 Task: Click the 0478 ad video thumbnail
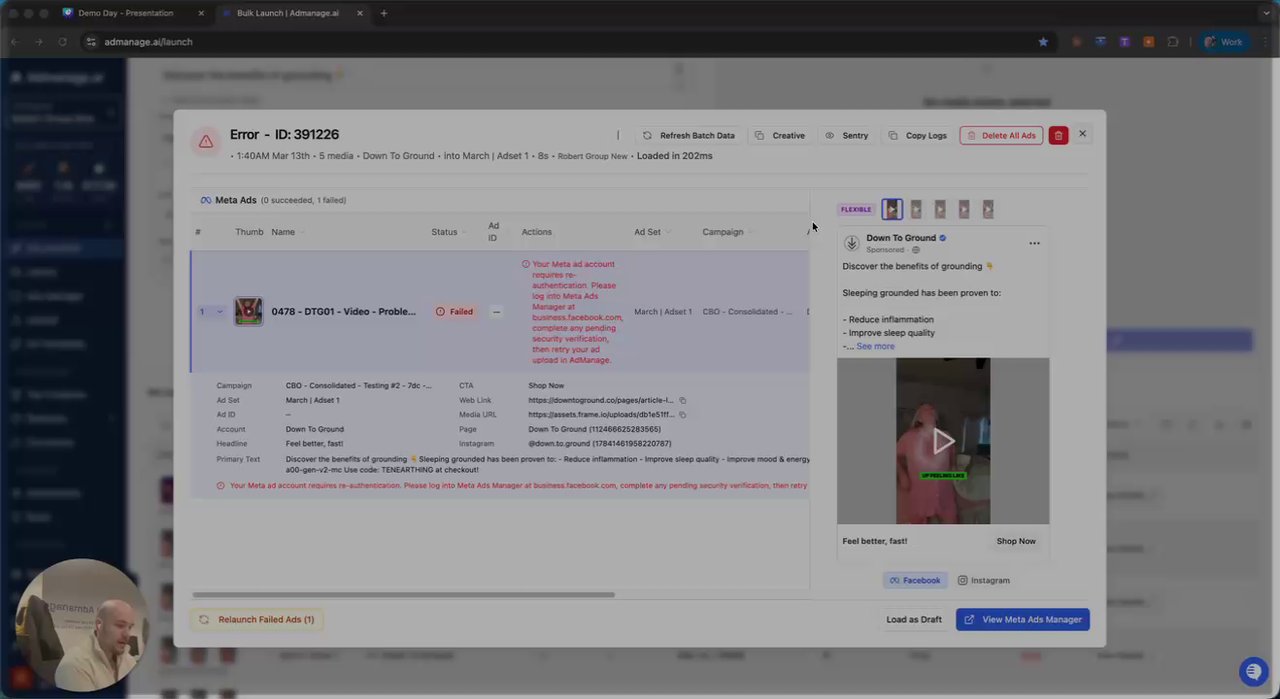tap(248, 311)
